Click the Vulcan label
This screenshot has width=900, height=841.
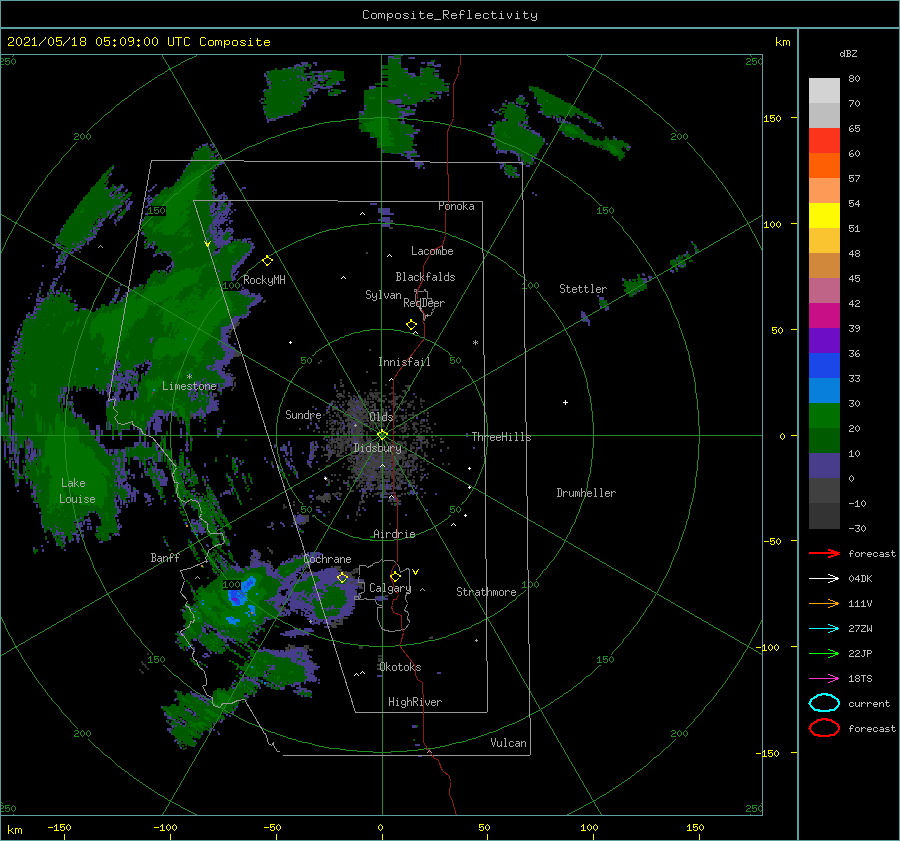pos(508,743)
